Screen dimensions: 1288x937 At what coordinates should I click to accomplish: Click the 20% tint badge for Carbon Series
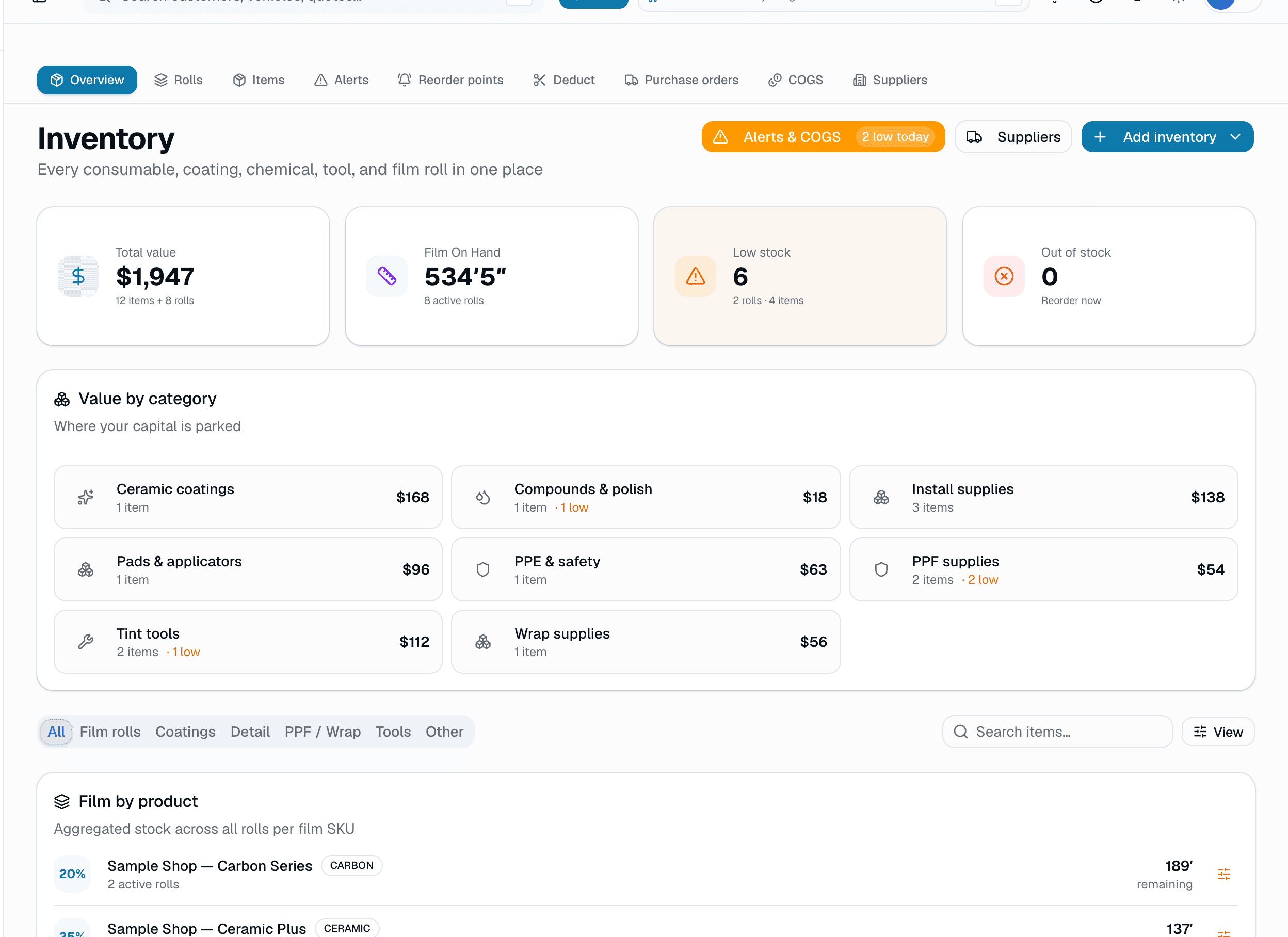pyautogui.click(x=72, y=874)
